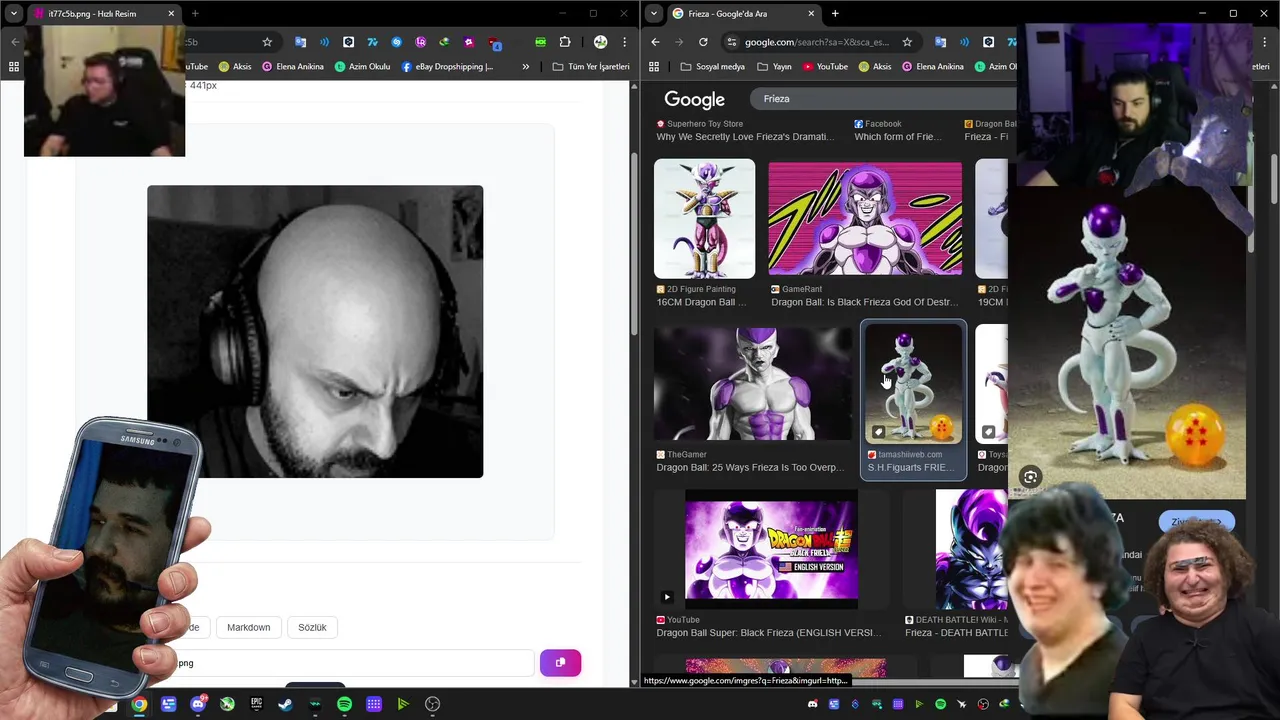
Task: Open OBS Studio from the taskbar
Action: [432, 704]
